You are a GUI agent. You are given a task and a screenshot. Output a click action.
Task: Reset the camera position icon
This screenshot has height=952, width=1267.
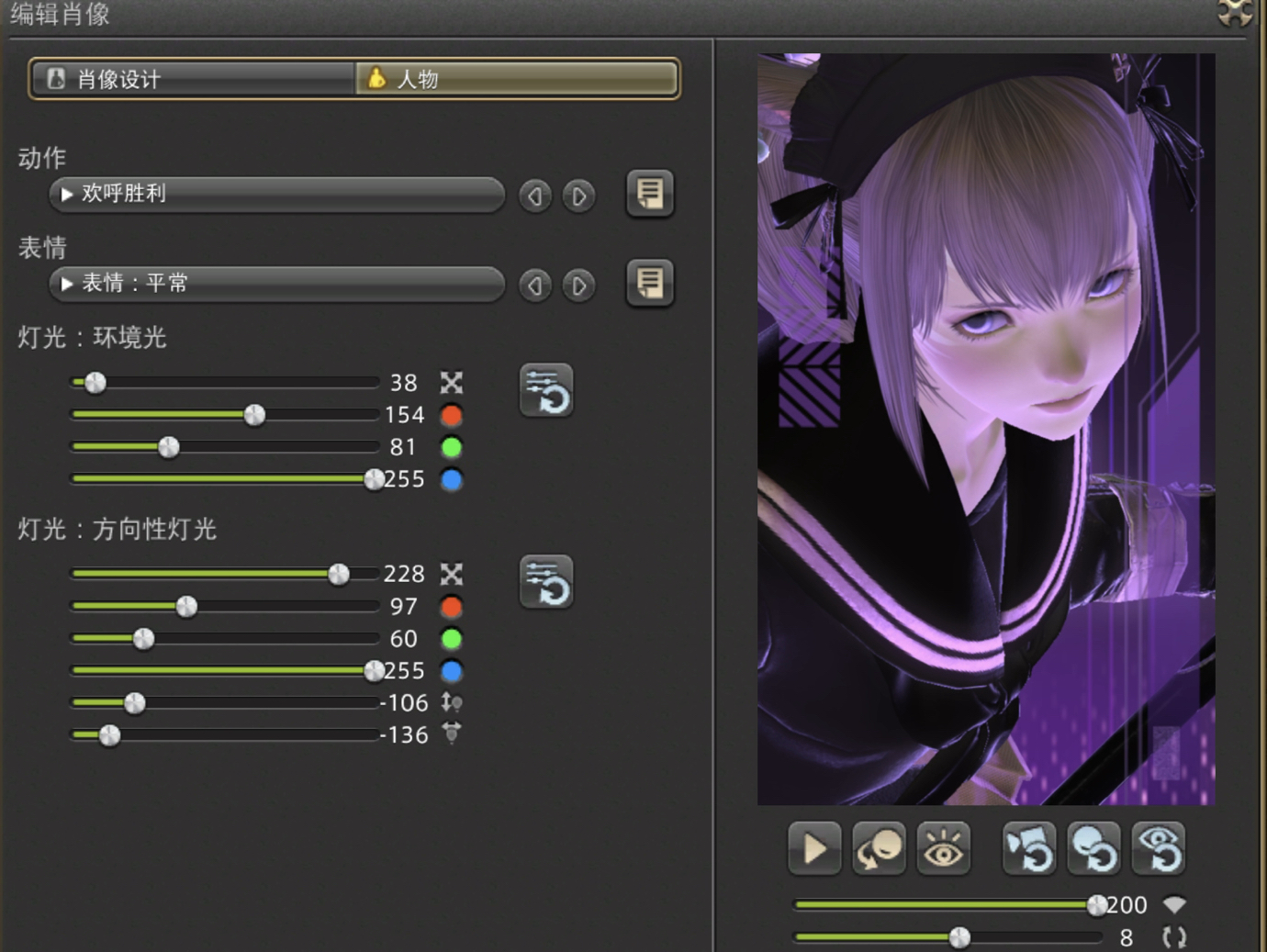tap(1029, 848)
